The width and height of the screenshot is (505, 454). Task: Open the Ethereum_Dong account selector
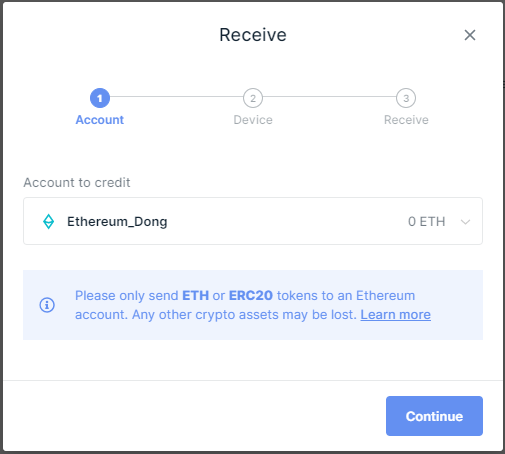pos(253,221)
